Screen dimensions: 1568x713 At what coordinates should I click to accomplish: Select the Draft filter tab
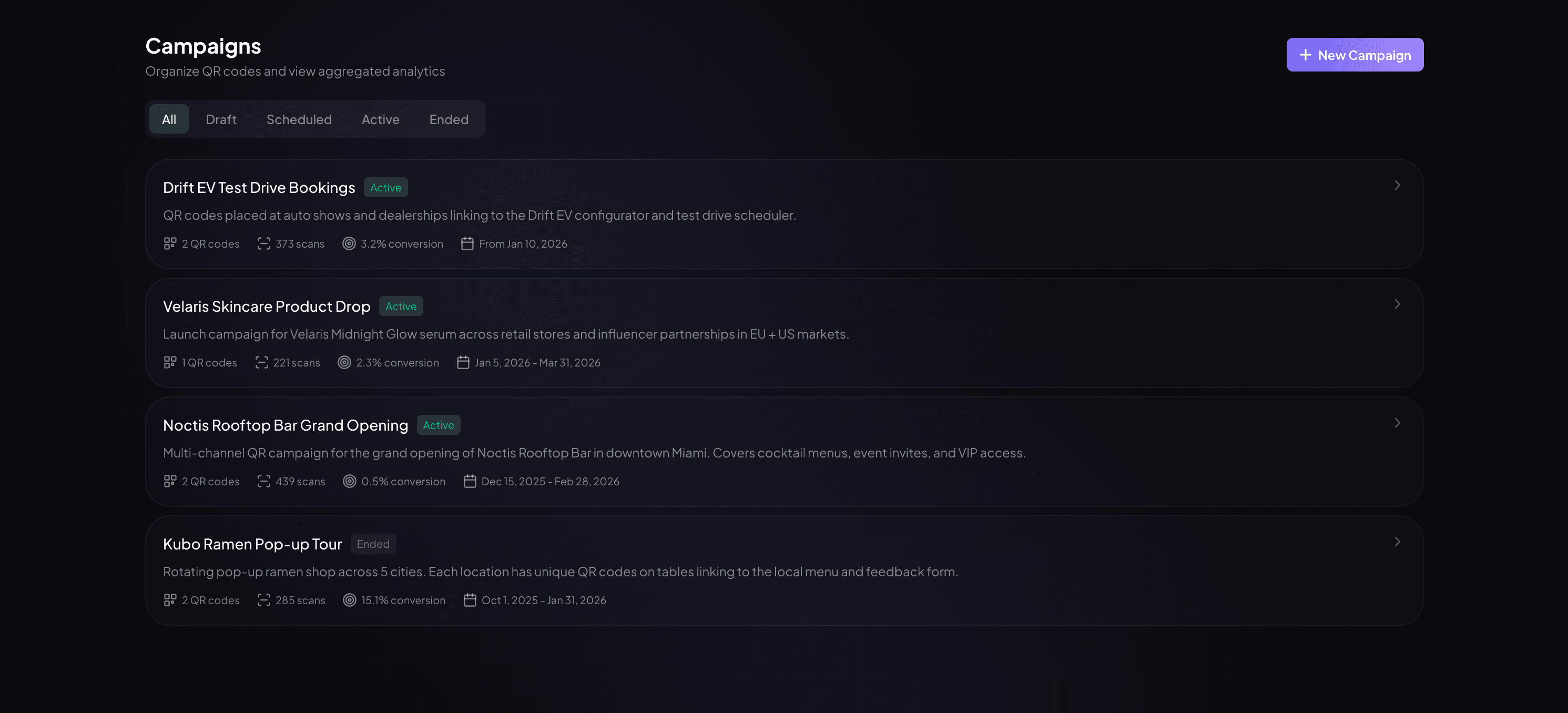pyautogui.click(x=221, y=119)
